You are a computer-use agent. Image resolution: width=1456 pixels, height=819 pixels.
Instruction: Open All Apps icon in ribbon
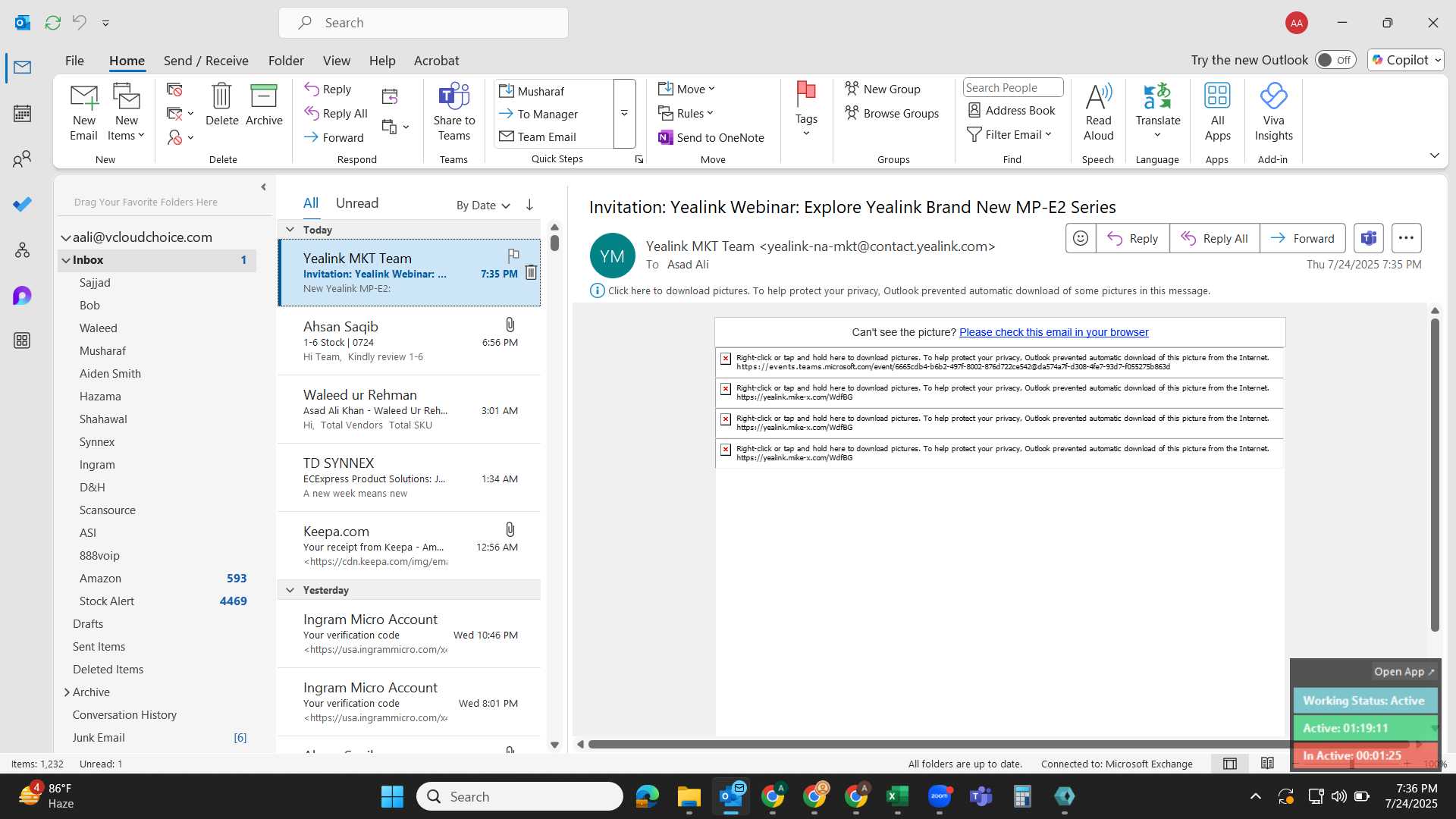pos(1217,112)
